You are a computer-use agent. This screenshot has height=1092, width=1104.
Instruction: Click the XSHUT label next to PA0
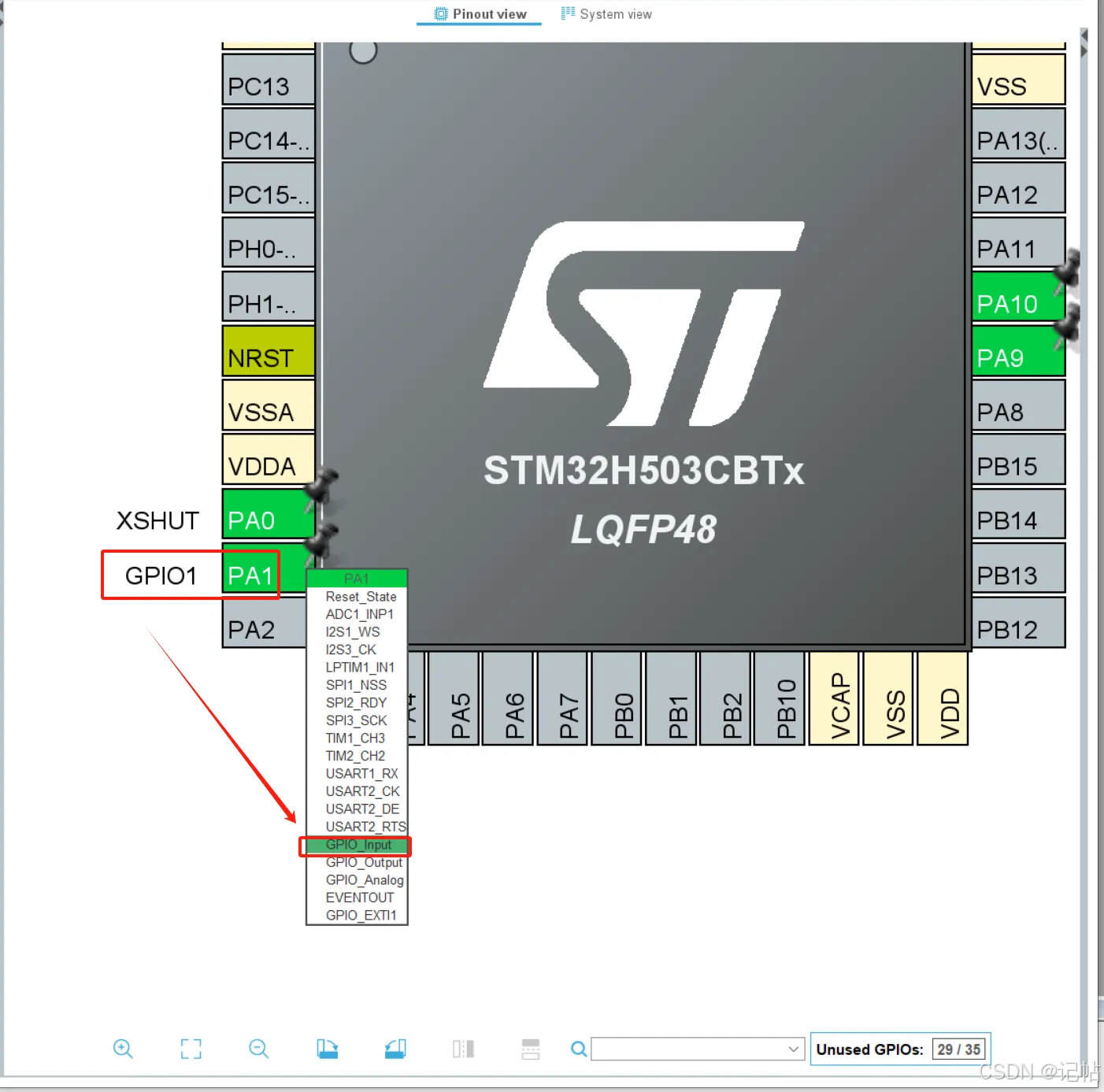157,520
